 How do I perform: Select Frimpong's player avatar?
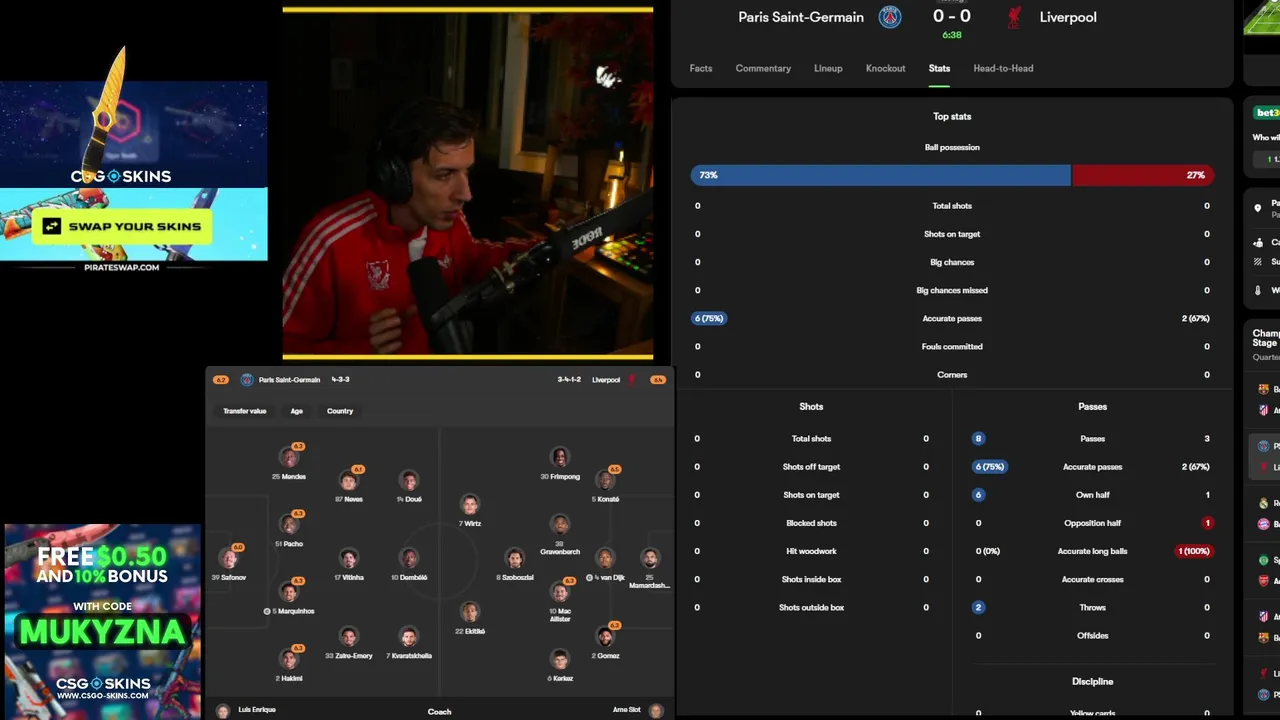tap(560, 458)
